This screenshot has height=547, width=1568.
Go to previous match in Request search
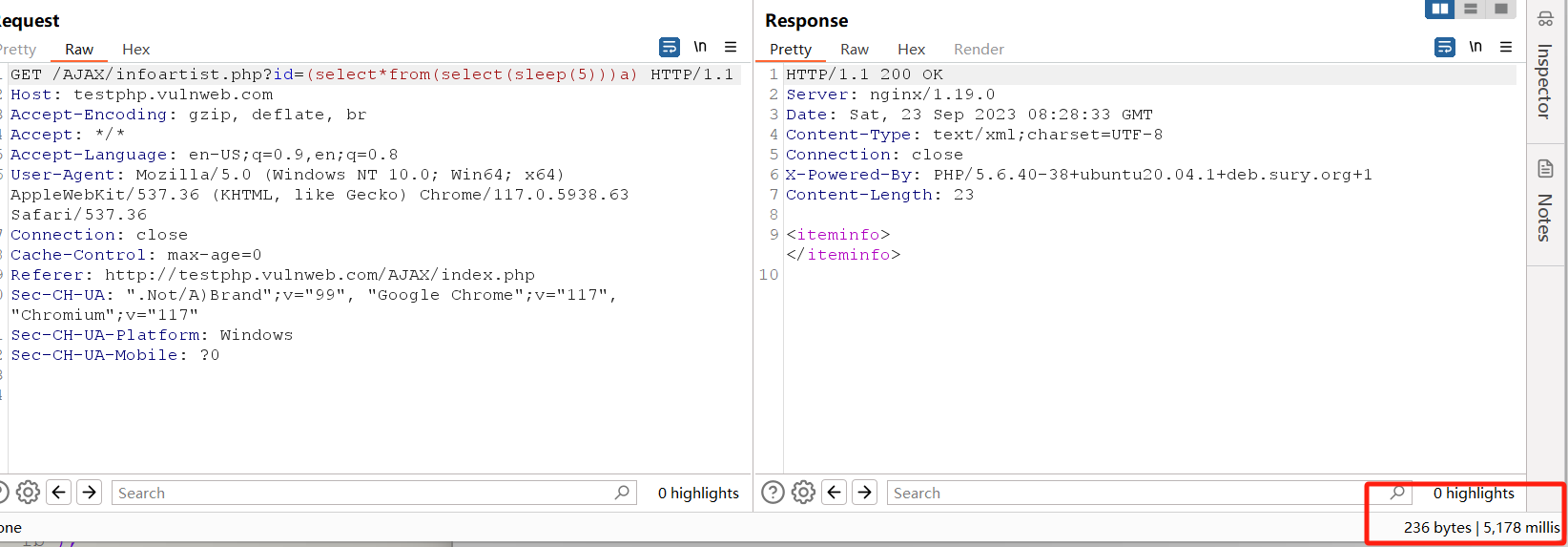(59, 493)
